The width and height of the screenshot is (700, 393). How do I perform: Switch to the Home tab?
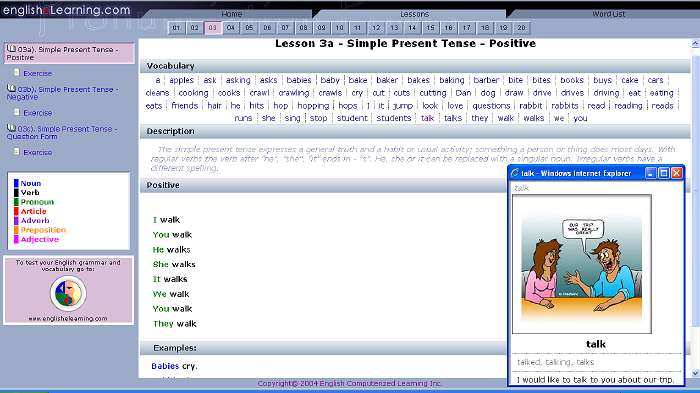pos(232,14)
